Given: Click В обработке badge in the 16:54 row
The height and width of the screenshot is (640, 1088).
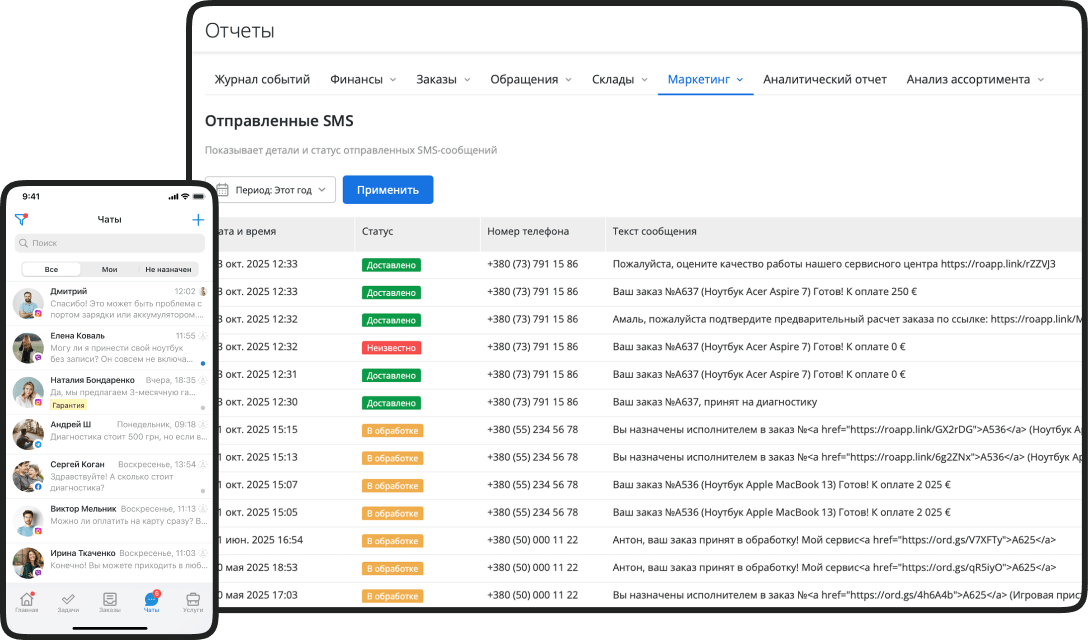Looking at the screenshot, I should (x=393, y=541).
